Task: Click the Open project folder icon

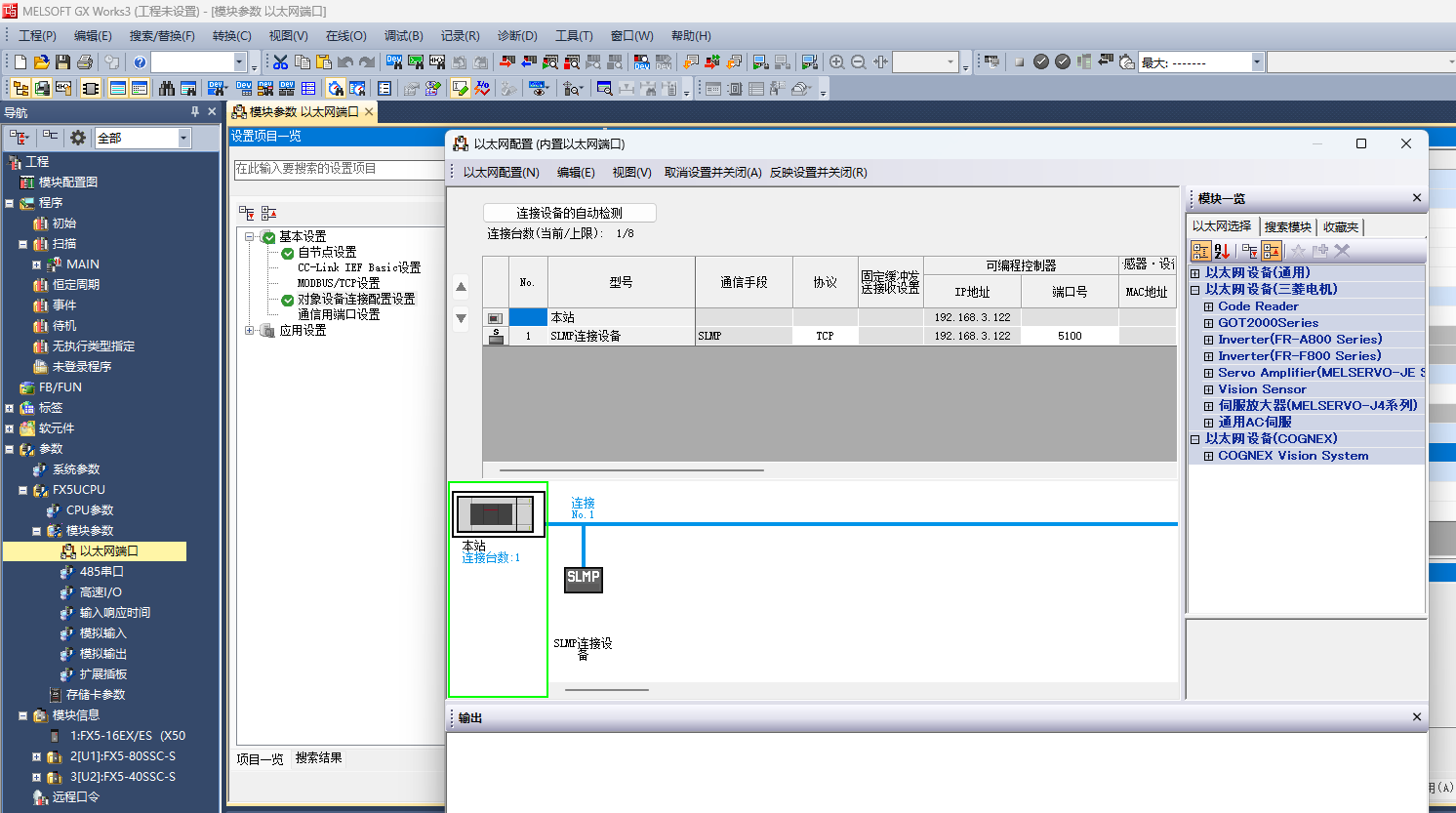Action: tap(42, 62)
